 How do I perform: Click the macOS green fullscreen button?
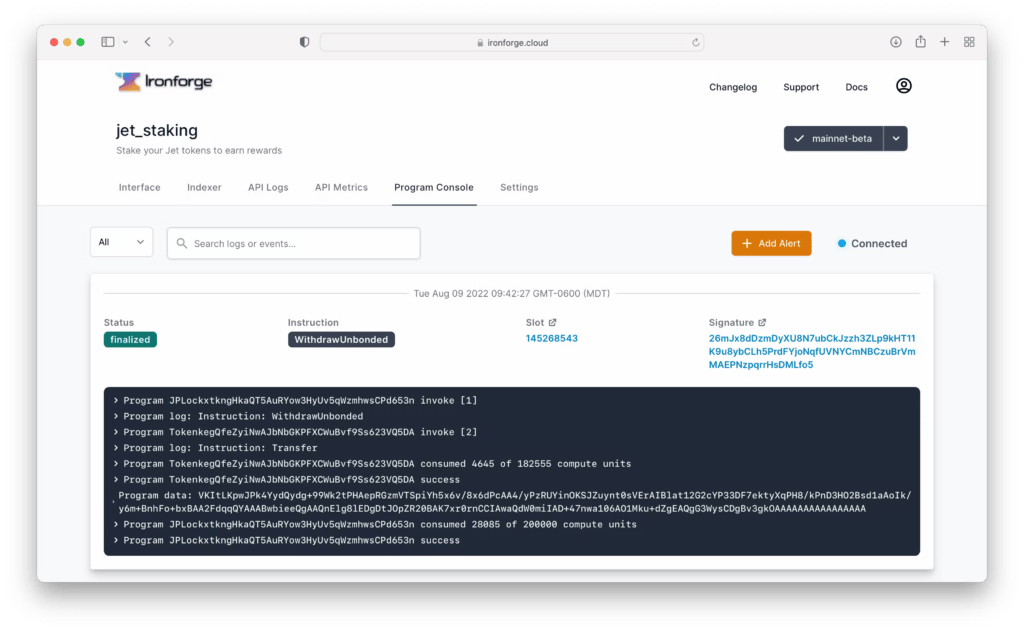[x=80, y=42]
